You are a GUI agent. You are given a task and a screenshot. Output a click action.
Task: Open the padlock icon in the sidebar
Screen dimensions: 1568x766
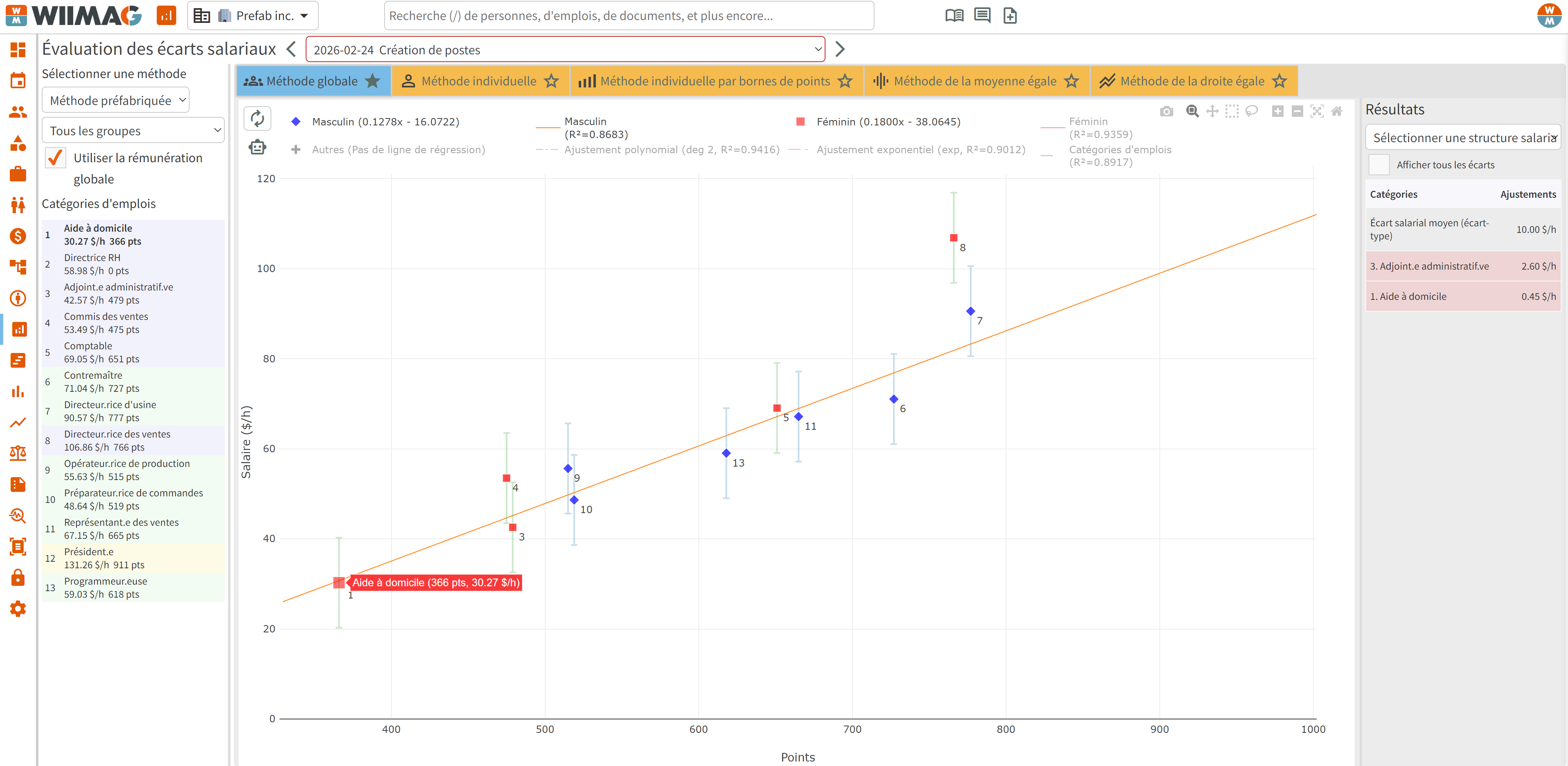click(x=18, y=577)
